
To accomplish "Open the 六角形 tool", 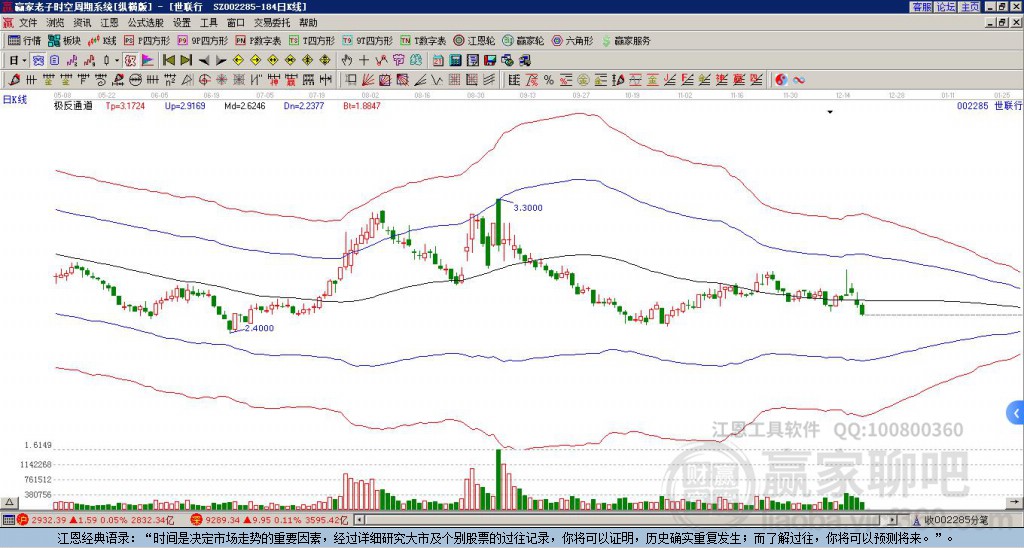I will 573,40.
